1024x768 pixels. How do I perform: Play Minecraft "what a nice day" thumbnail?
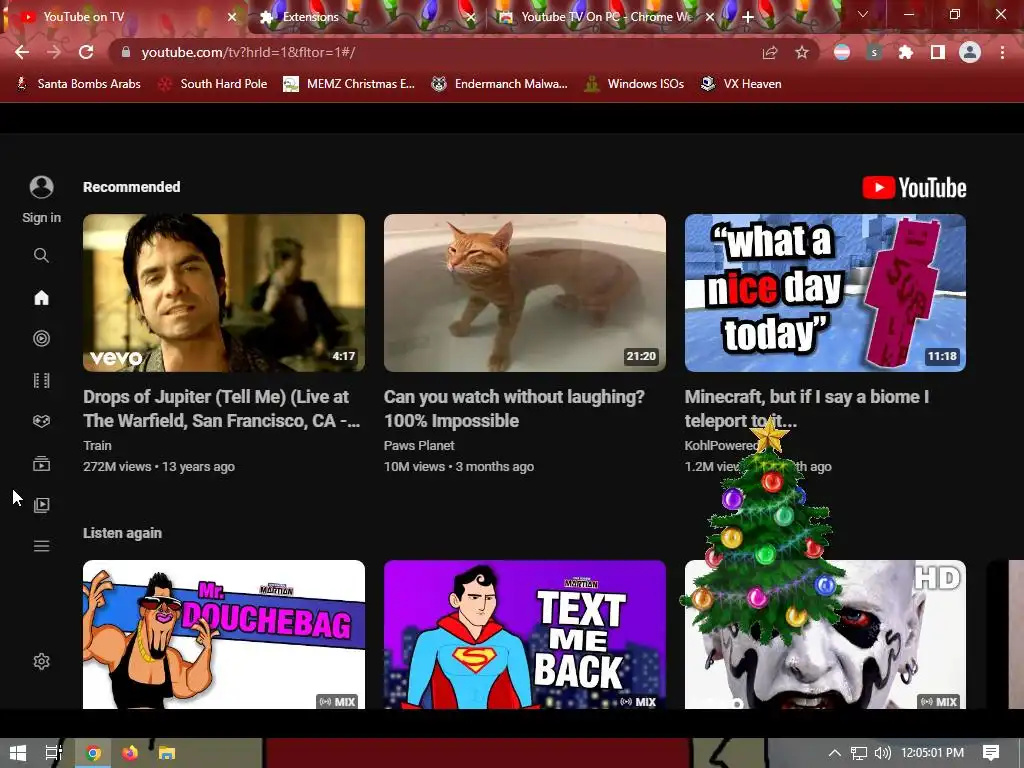coord(825,293)
